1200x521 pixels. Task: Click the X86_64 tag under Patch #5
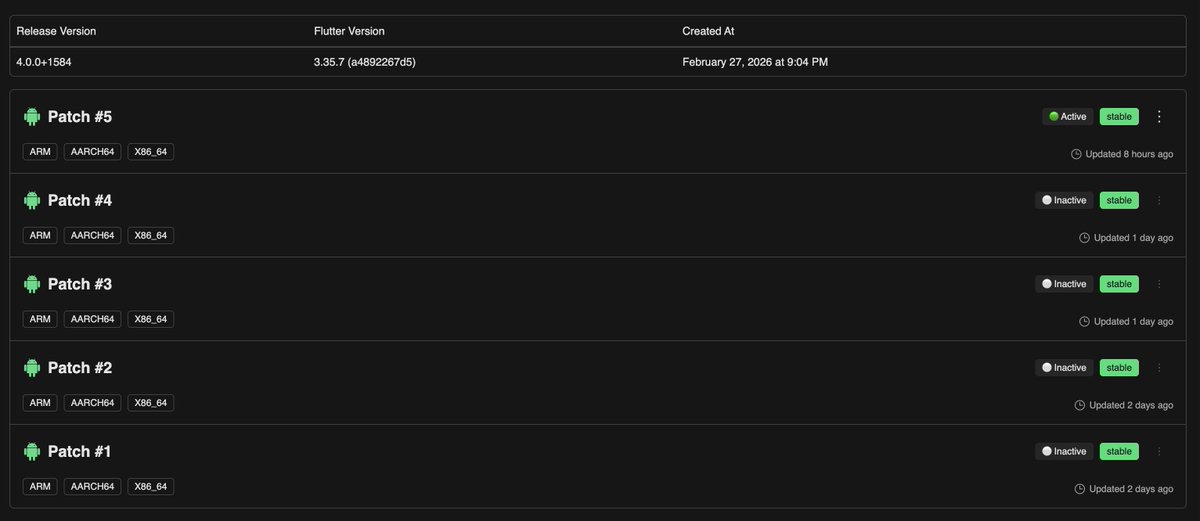150,152
